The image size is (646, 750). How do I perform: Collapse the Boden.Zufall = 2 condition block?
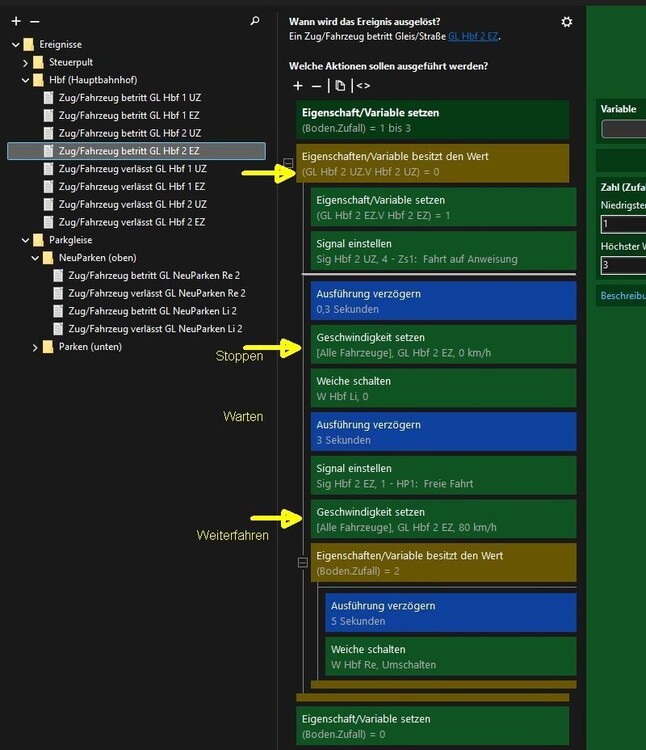pos(303,562)
